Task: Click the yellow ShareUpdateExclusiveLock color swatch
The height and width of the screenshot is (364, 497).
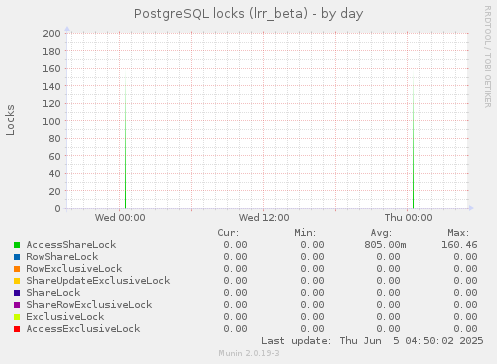Action: 17,281
